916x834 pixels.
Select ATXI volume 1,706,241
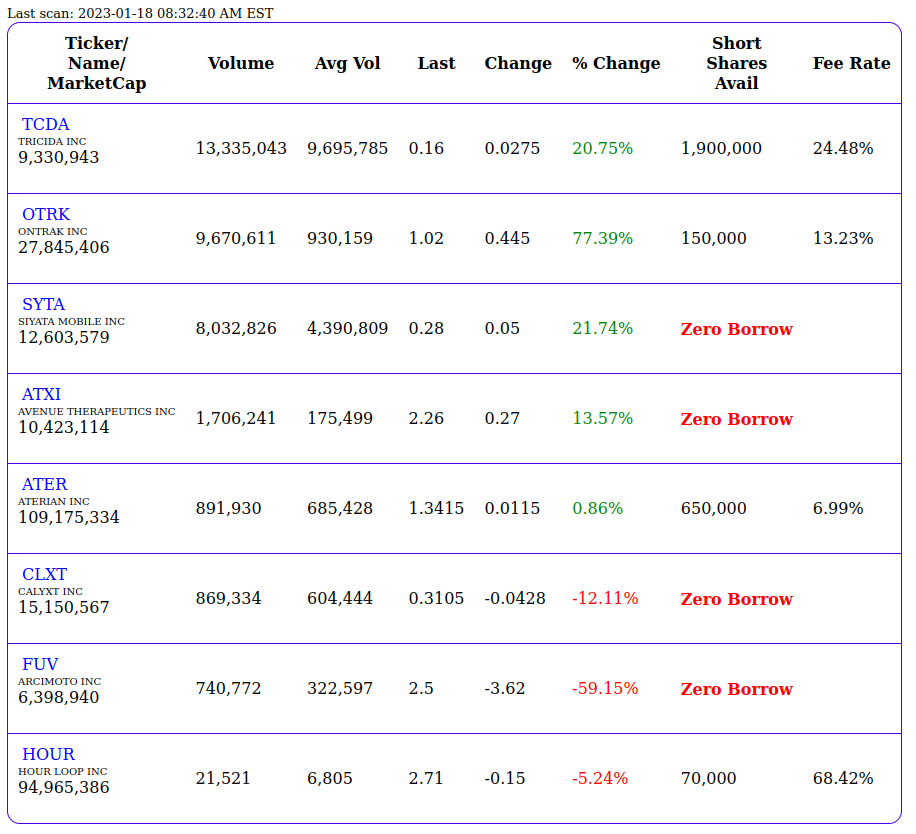tap(235, 418)
